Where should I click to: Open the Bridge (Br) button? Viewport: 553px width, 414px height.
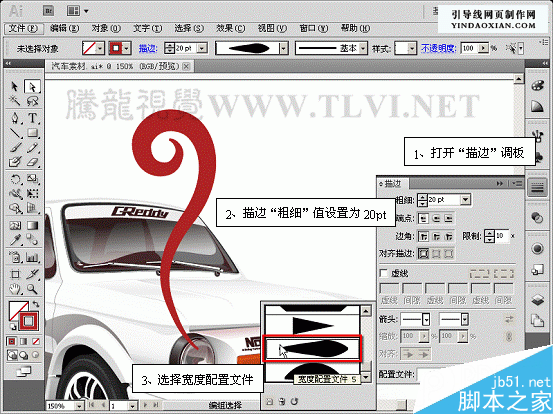49,11
